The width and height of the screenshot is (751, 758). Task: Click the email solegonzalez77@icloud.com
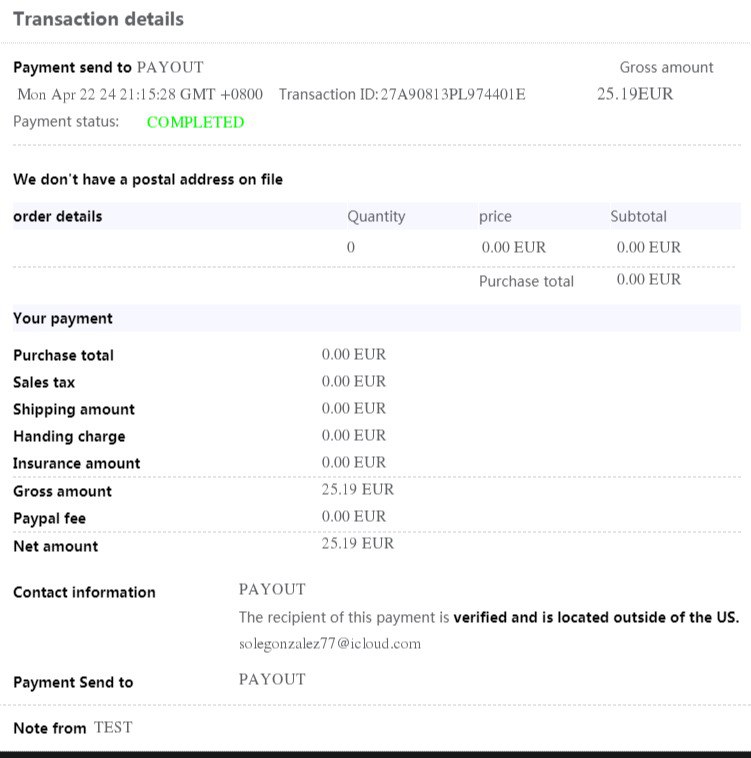[329, 644]
